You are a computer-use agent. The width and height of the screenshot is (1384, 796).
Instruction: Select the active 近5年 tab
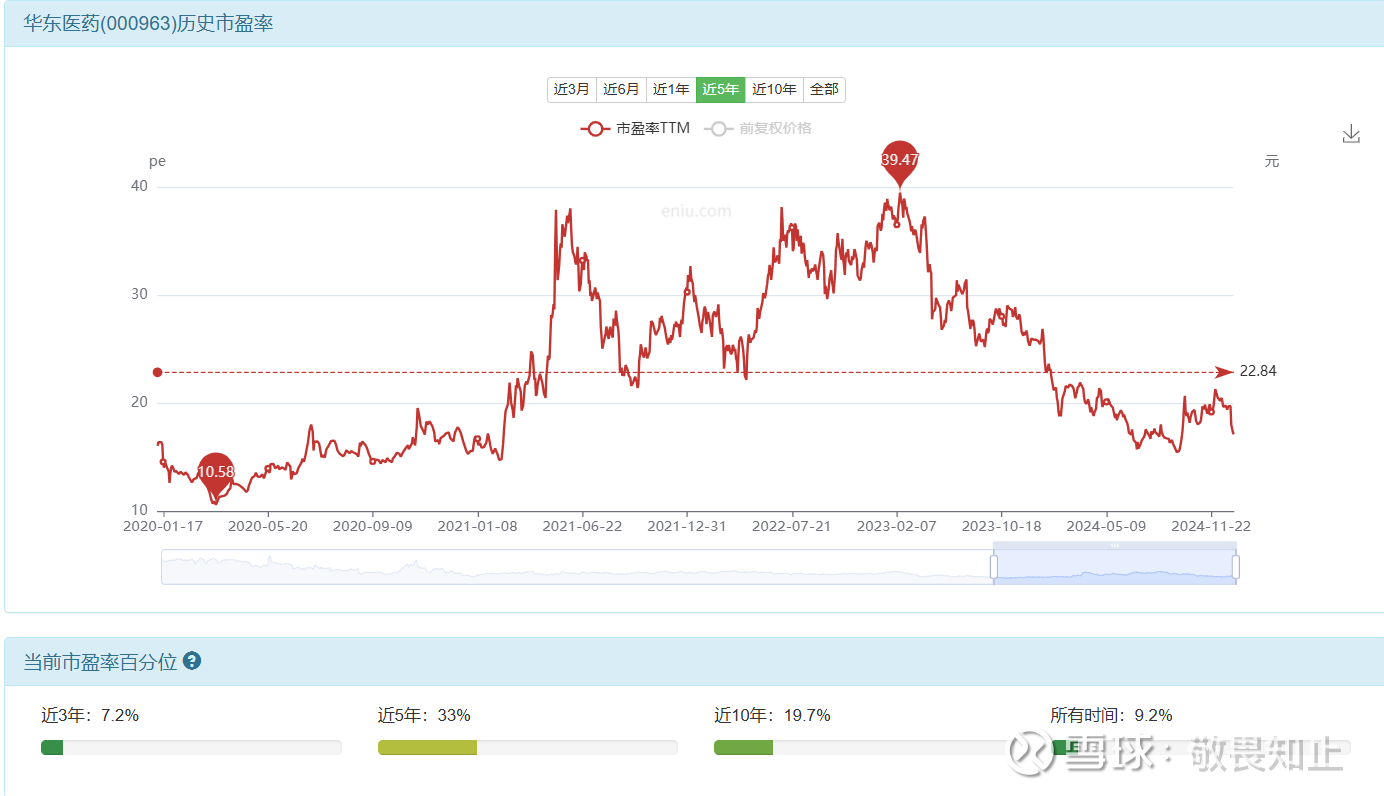tap(720, 89)
